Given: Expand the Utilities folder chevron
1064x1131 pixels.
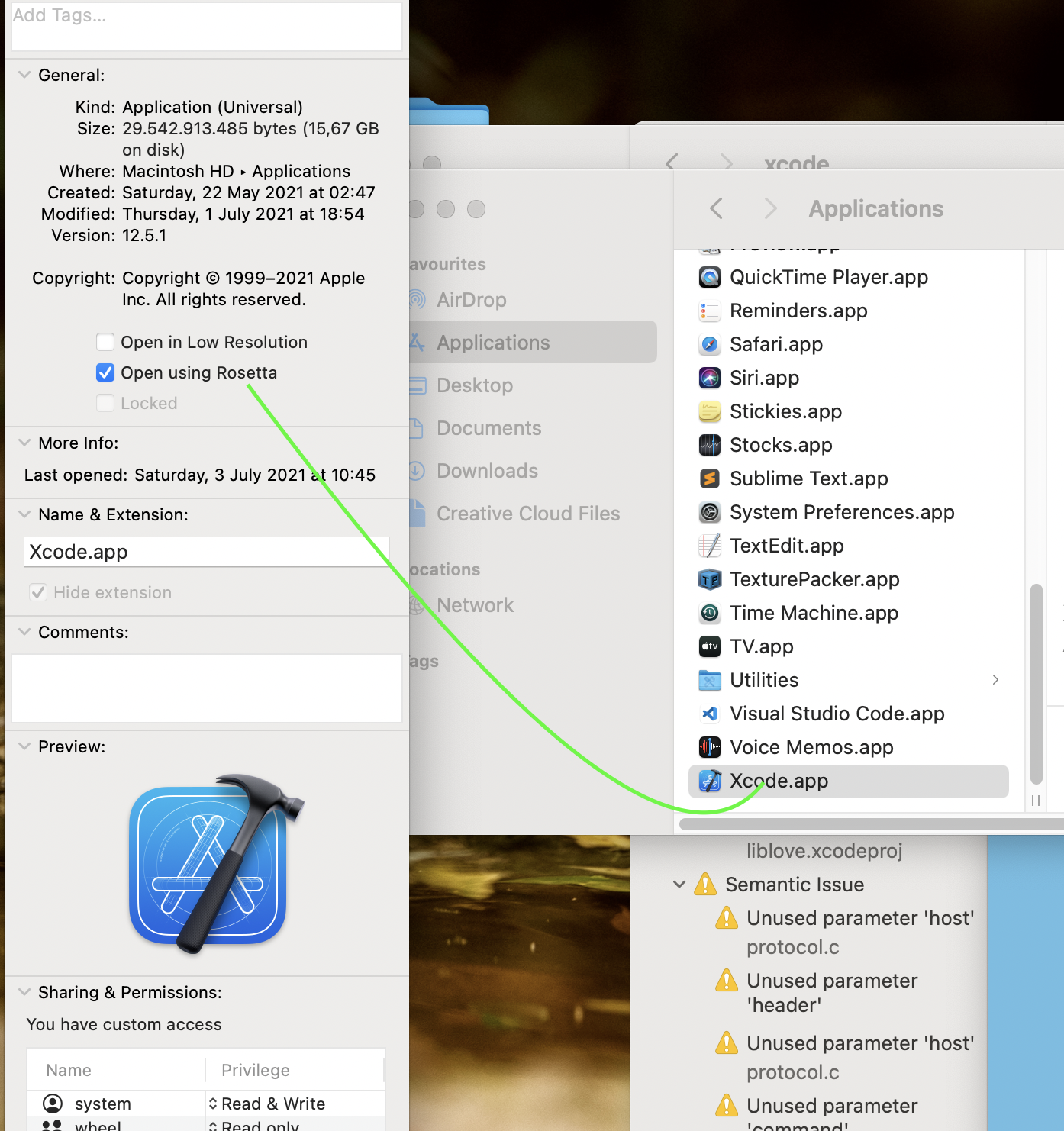Looking at the screenshot, I should tap(995, 680).
